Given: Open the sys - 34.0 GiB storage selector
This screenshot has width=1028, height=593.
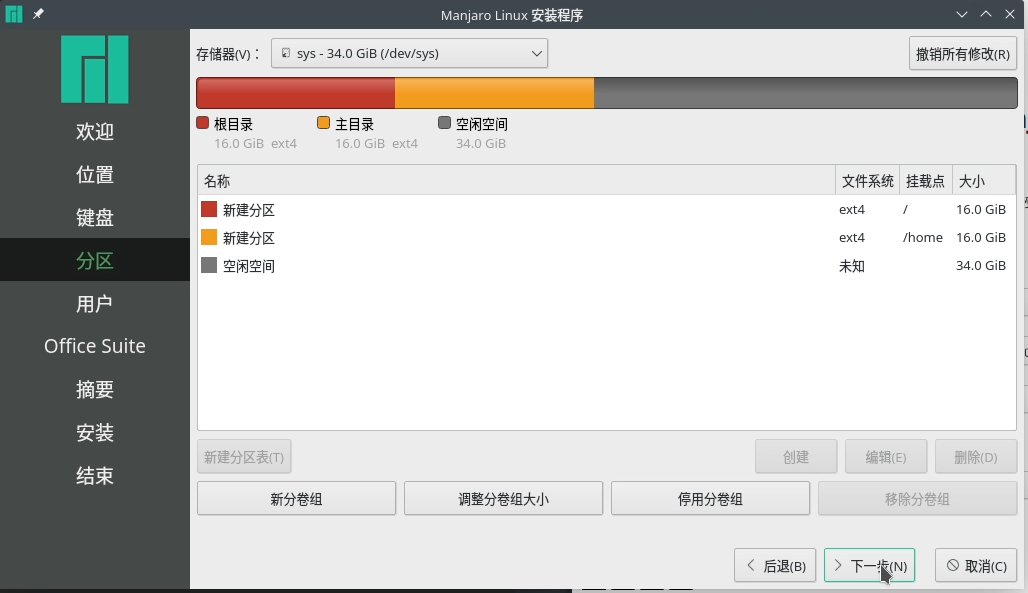Looking at the screenshot, I should pos(410,53).
